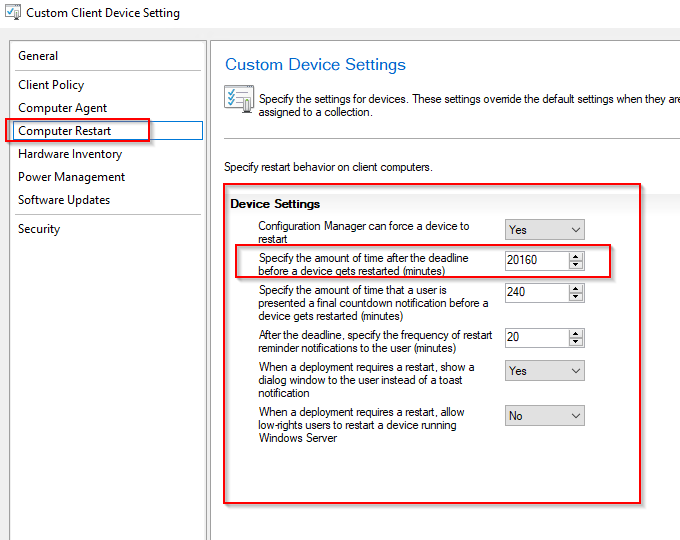Click the reminder frequency field showing 20
The width and height of the screenshot is (680, 540).
pos(537,337)
